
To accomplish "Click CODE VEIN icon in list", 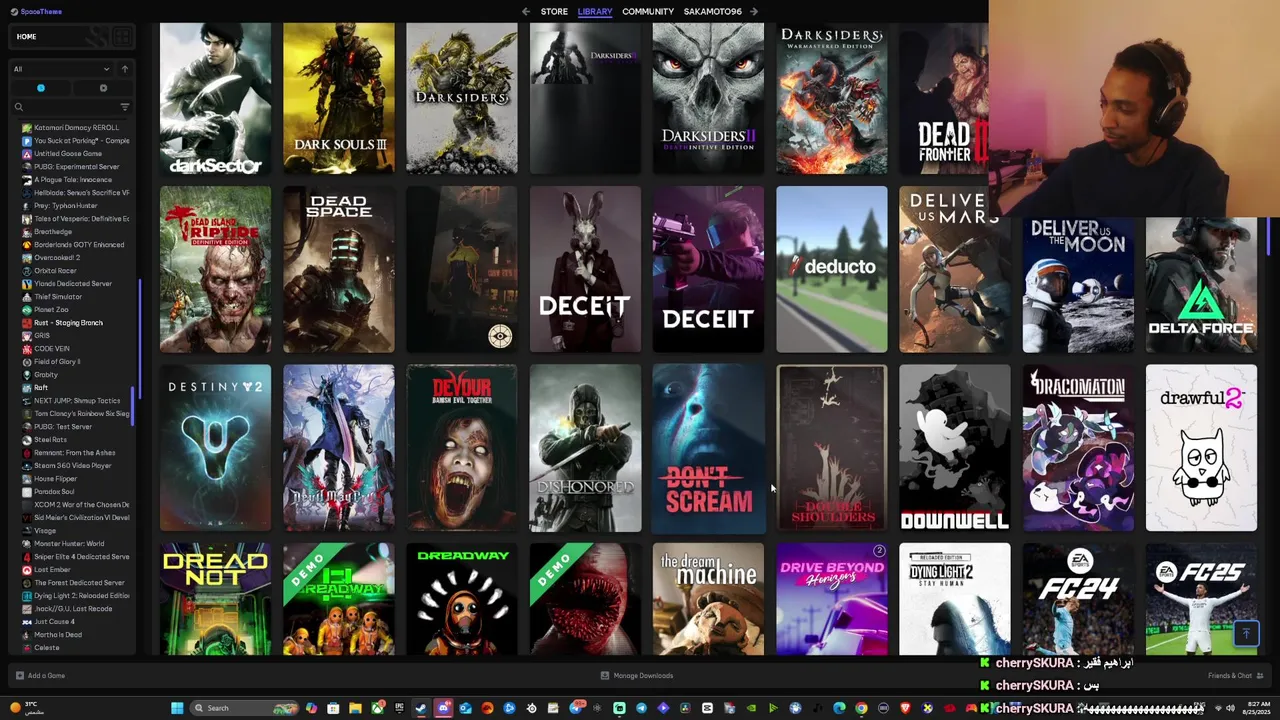I will 27,349.
